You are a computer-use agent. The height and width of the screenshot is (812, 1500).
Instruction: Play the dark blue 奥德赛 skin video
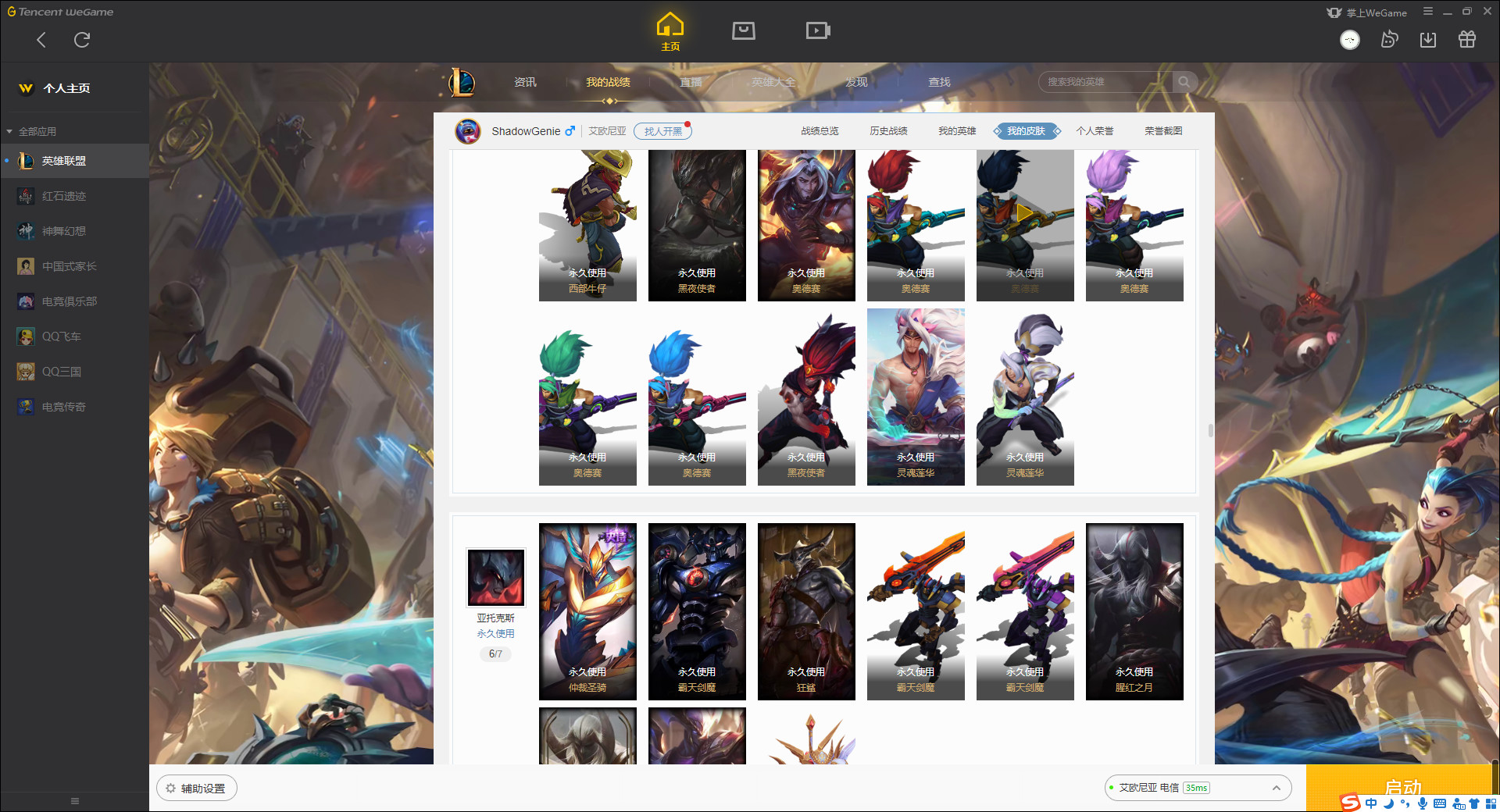[1025, 212]
